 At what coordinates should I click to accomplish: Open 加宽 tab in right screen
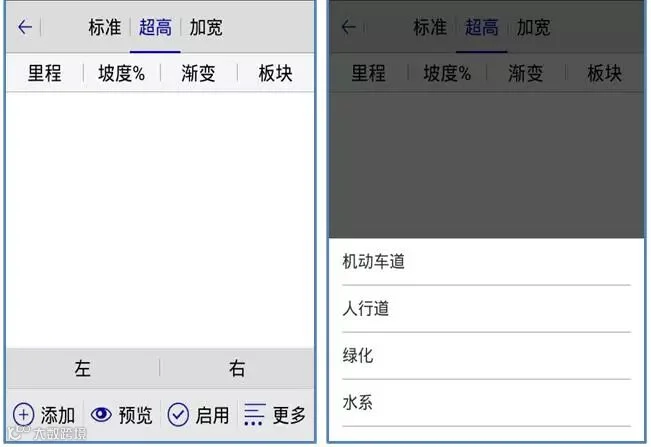[533, 28]
